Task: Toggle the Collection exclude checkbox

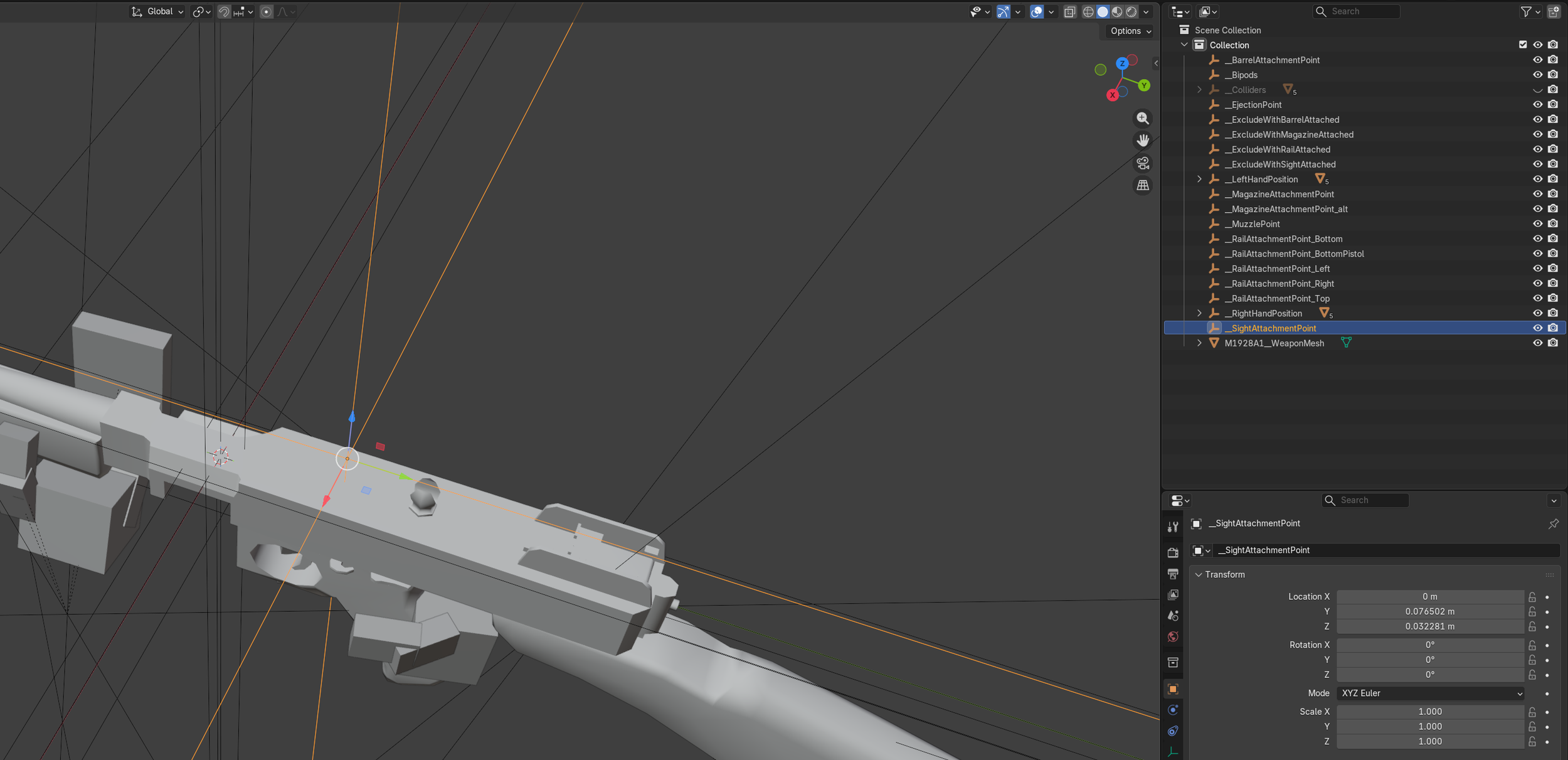Action: tap(1523, 45)
